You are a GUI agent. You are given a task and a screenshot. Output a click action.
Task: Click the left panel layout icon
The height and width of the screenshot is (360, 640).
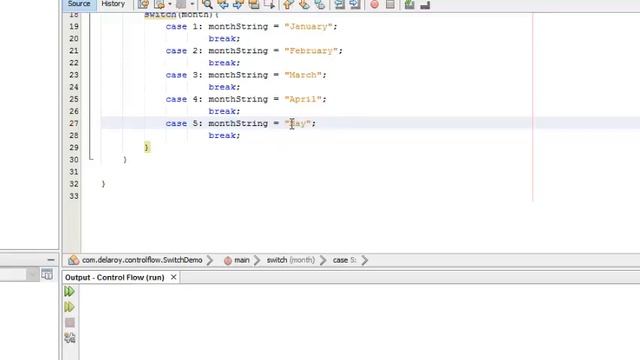(x=47, y=274)
